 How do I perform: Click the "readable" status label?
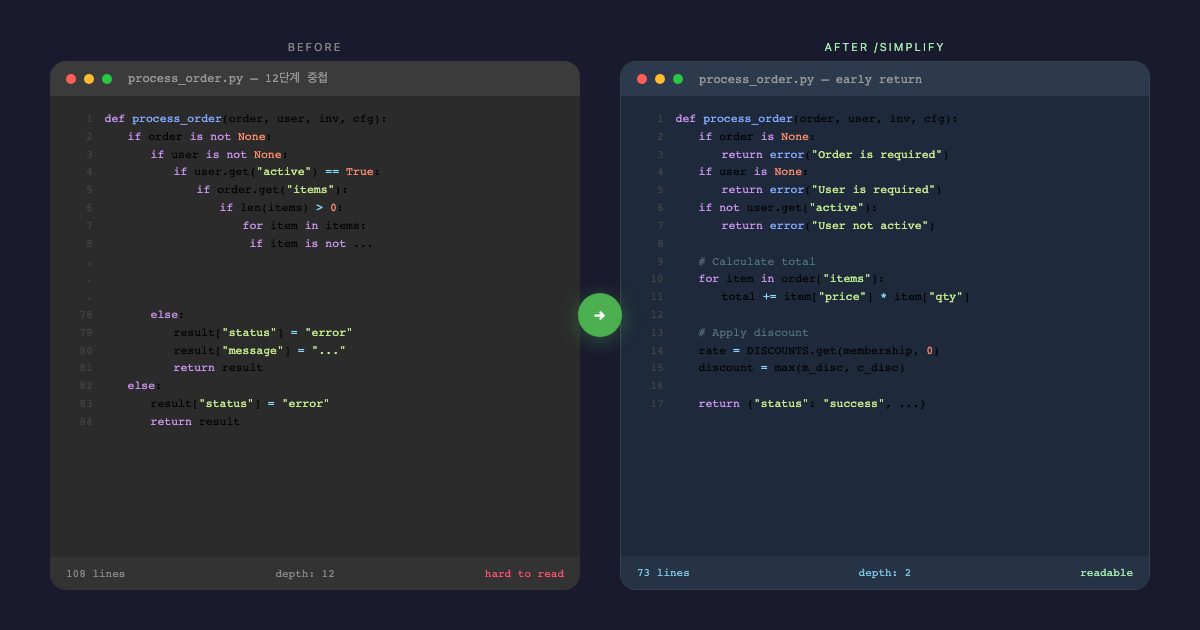(1106, 573)
